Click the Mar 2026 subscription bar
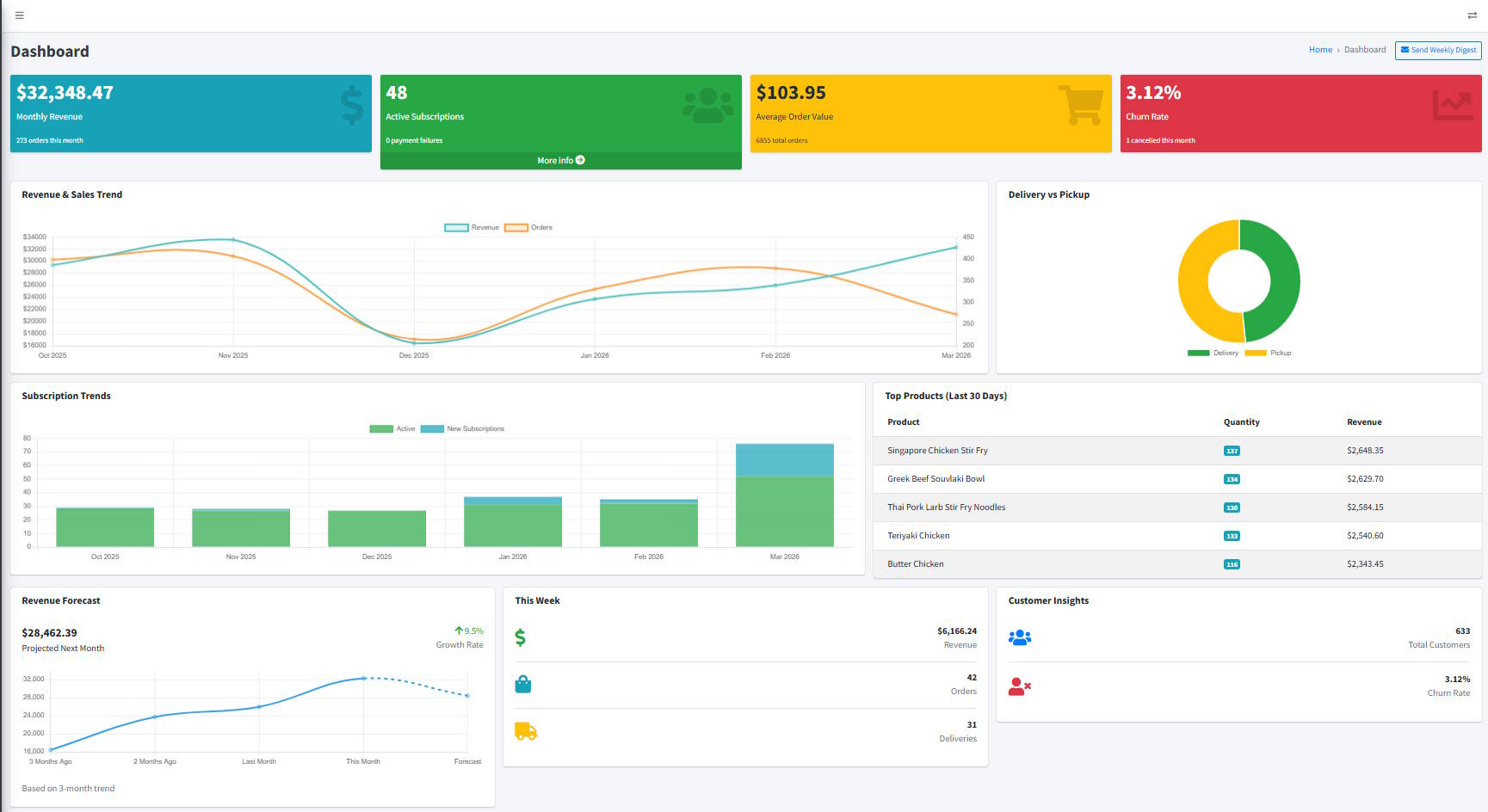This screenshot has width=1488, height=812. coord(784,507)
